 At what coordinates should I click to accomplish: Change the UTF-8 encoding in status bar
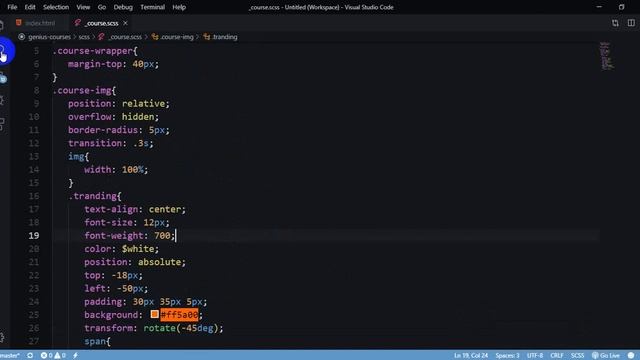point(535,356)
